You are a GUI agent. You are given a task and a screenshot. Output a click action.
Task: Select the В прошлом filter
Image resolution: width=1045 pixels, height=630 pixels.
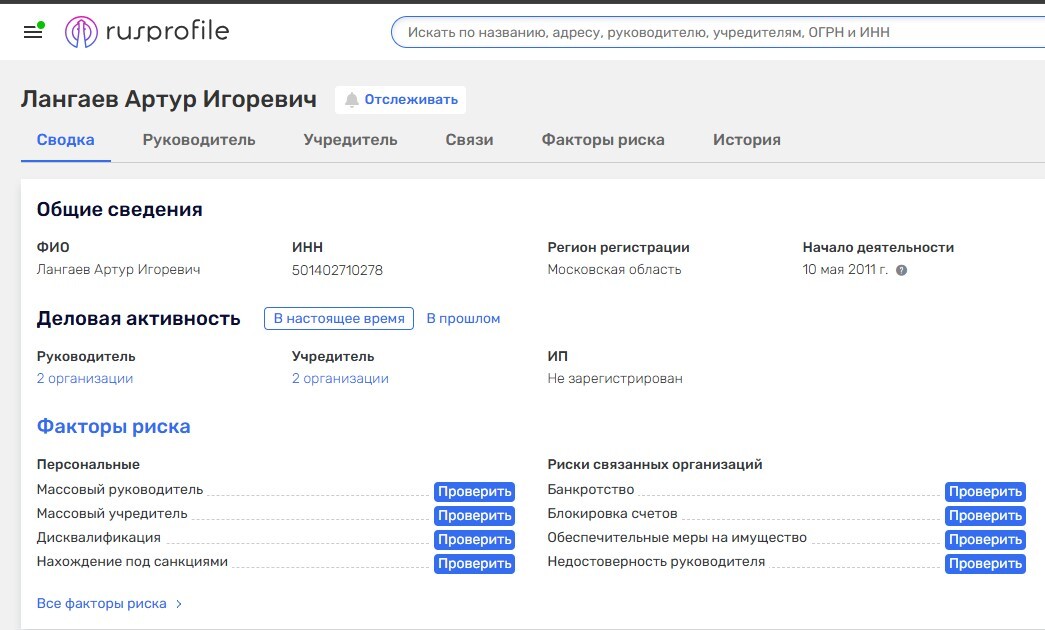point(463,319)
